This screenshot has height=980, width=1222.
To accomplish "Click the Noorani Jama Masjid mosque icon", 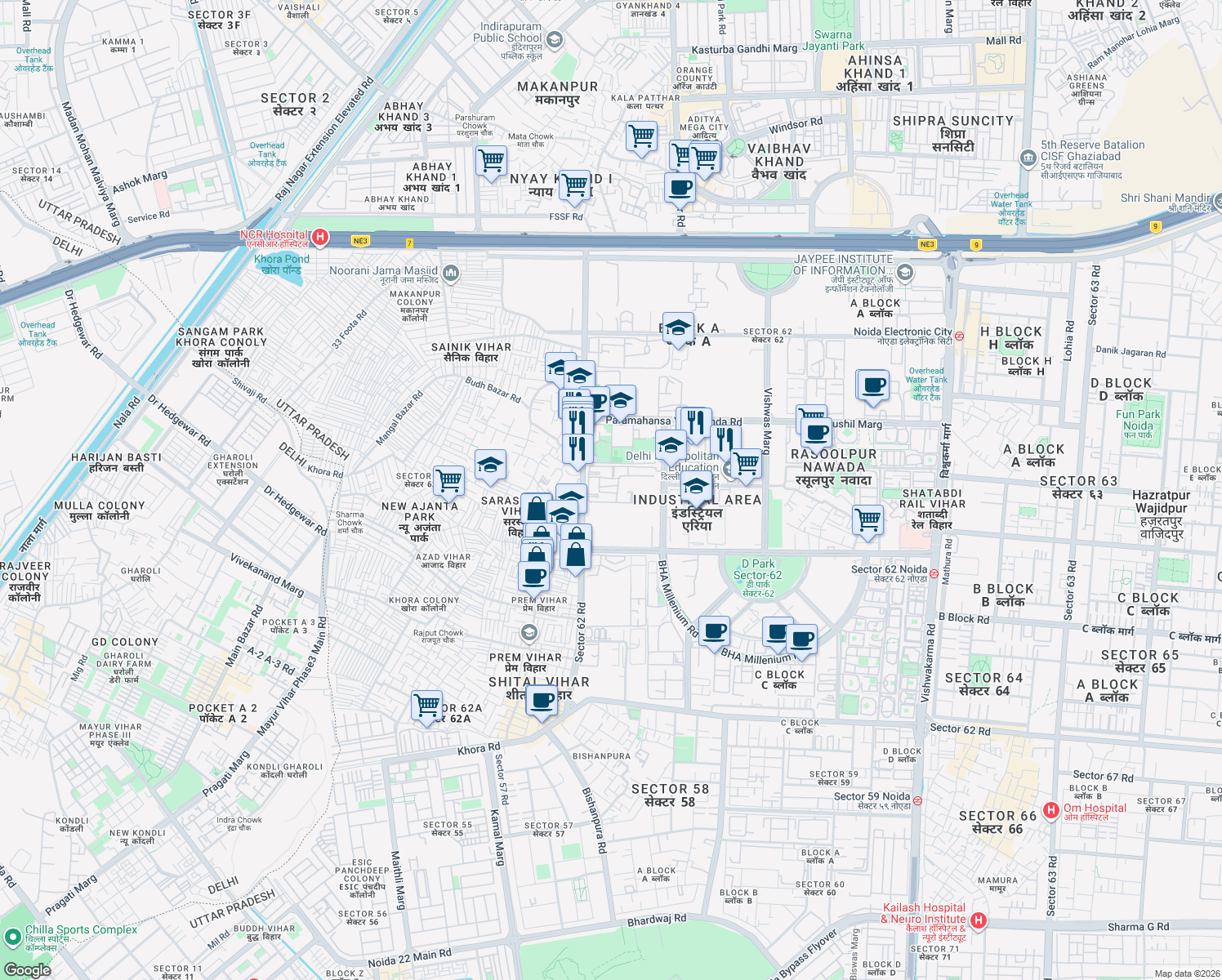I will coord(450,272).
